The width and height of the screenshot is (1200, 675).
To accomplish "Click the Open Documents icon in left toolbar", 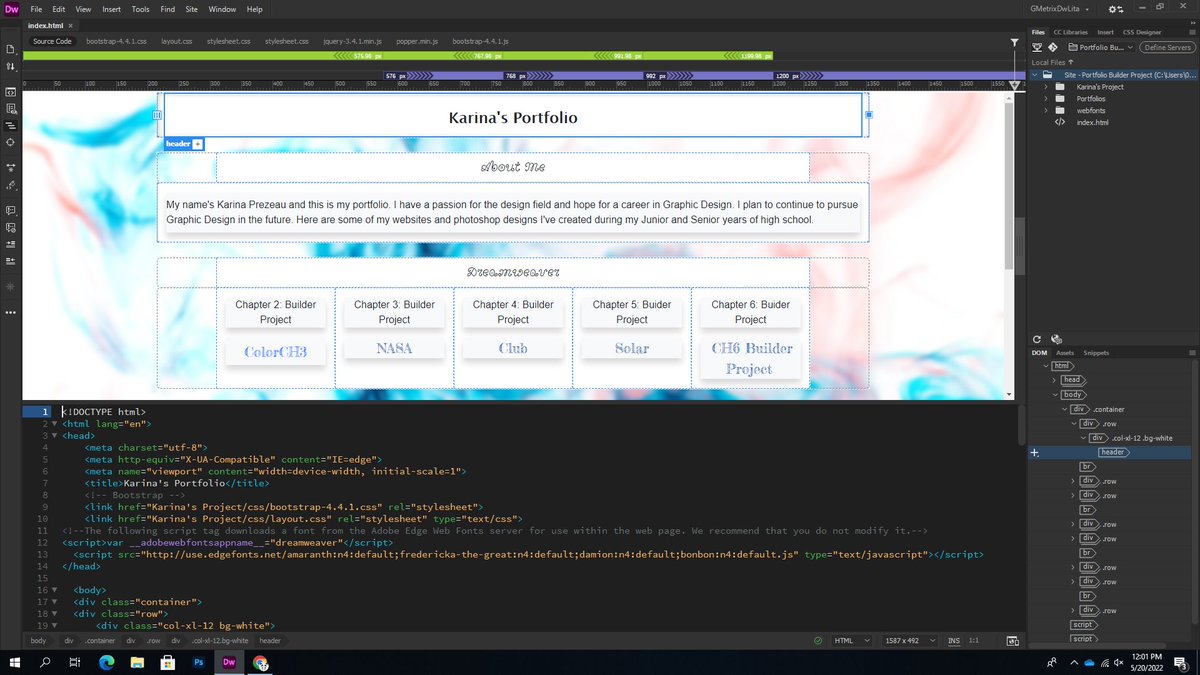I will pos(10,49).
